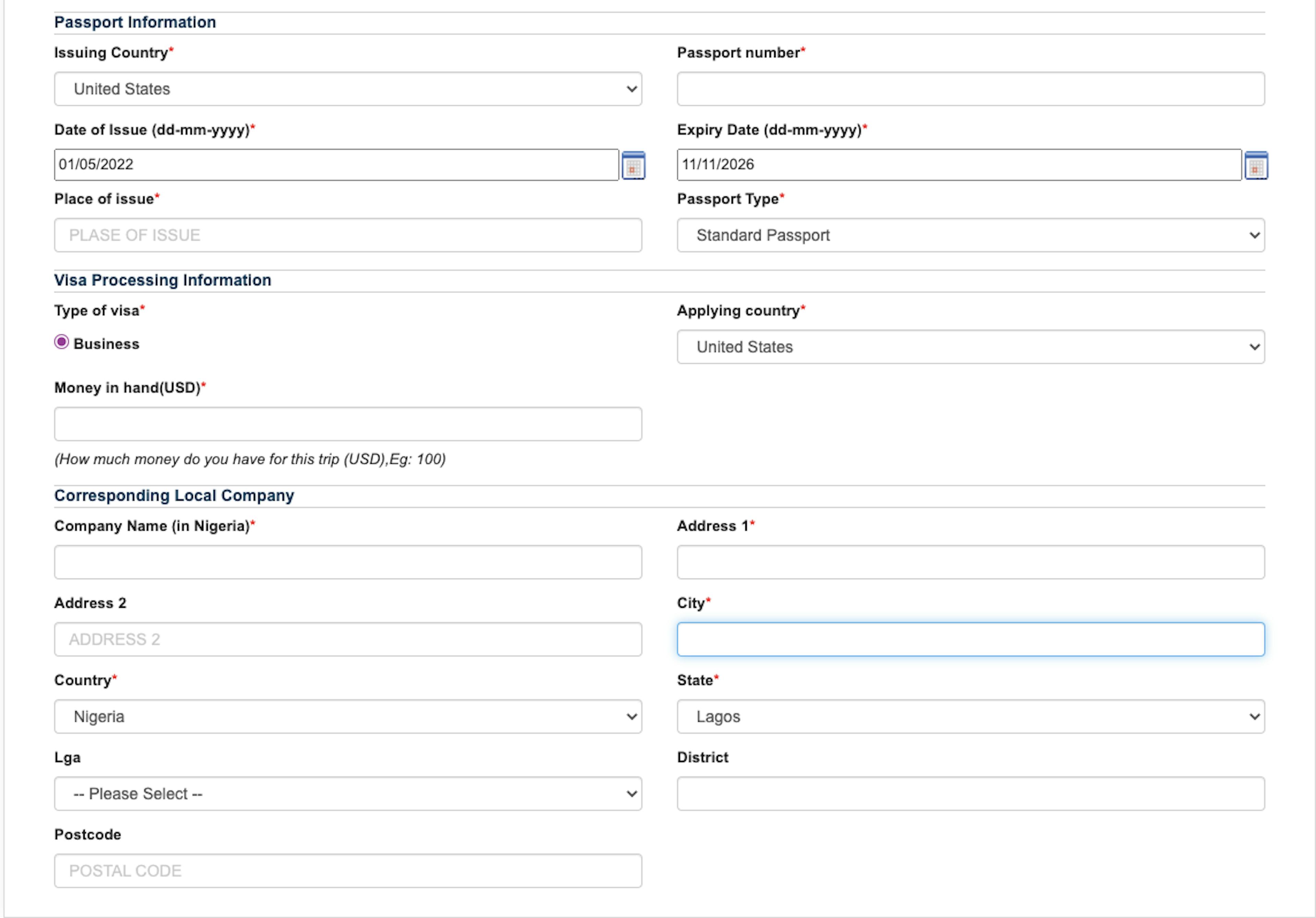This screenshot has height=918, width=1316.
Task: Click the Address 1 input field
Action: click(x=970, y=563)
